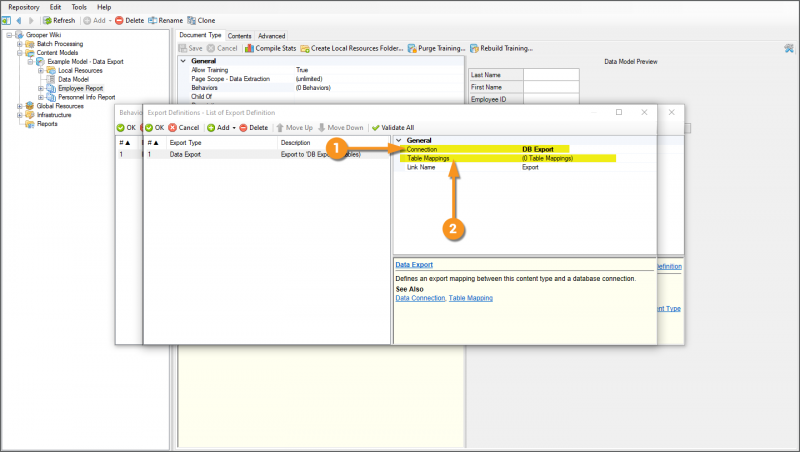Maximize the Export Definitions dialog
Viewport: 800px width, 452px height.
click(619, 112)
